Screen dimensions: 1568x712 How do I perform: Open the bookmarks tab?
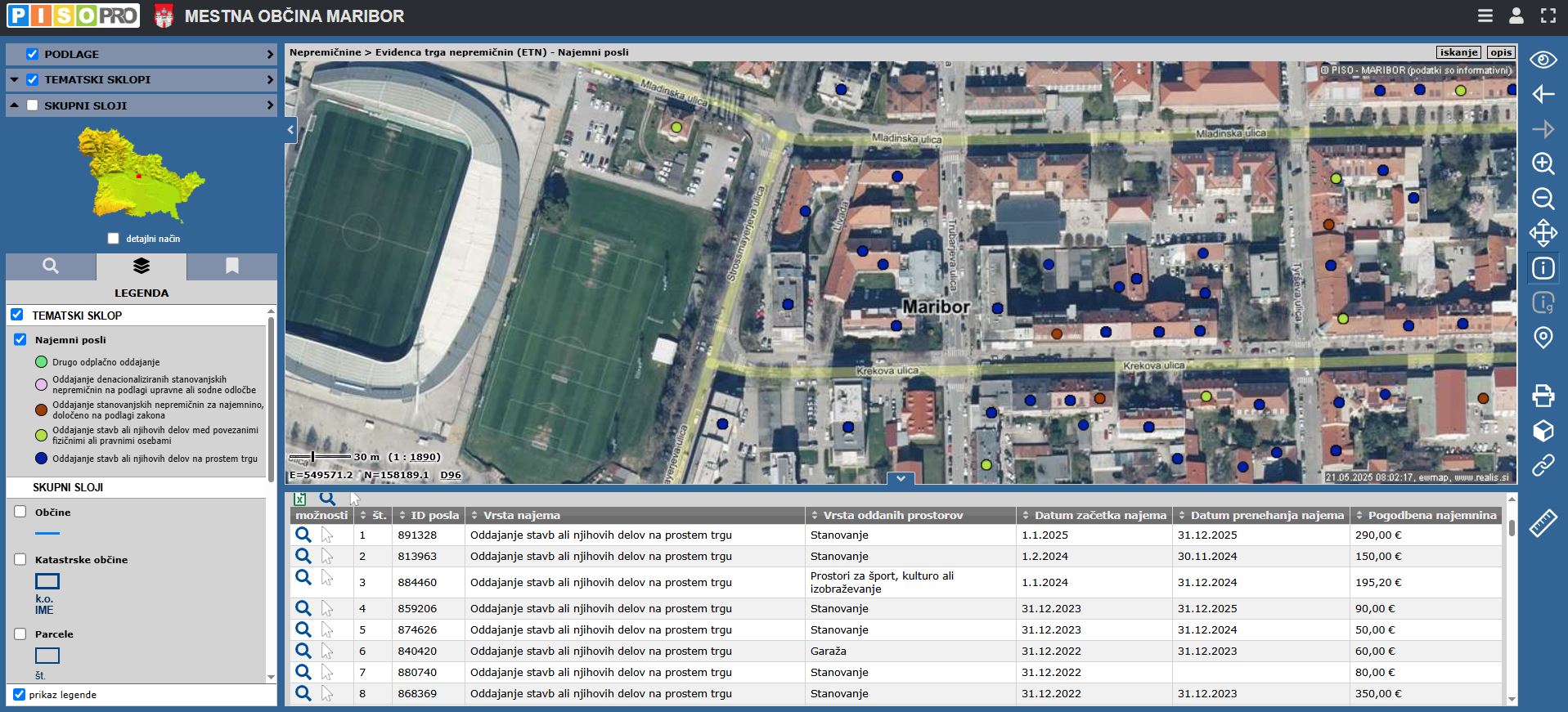(231, 266)
